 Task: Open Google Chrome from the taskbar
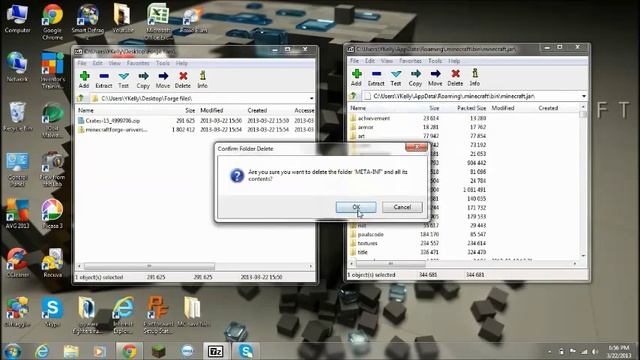click(x=129, y=351)
